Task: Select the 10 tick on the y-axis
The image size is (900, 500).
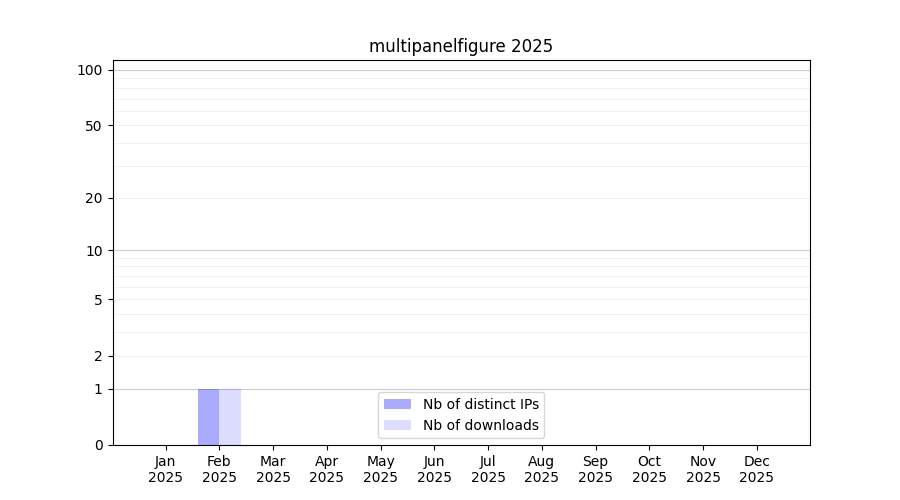Action: pyautogui.click(x=93, y=251)
